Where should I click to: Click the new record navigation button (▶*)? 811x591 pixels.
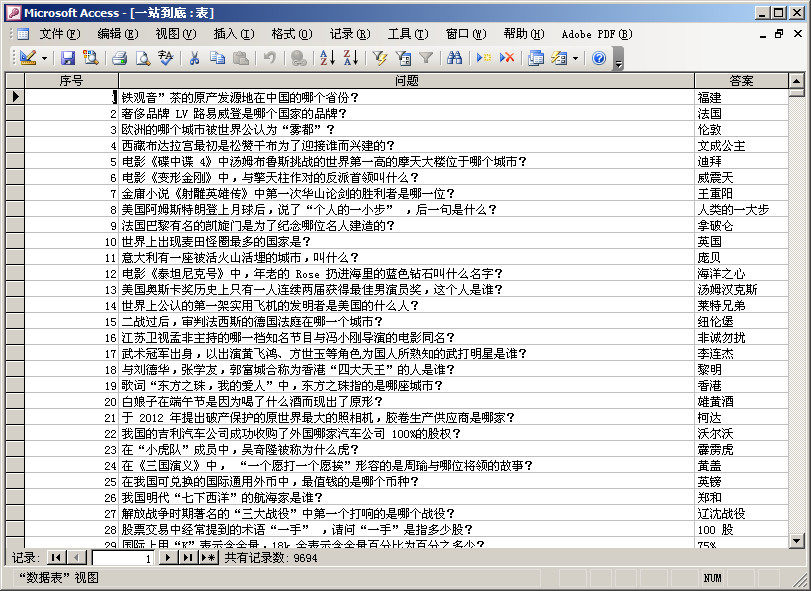208,557
